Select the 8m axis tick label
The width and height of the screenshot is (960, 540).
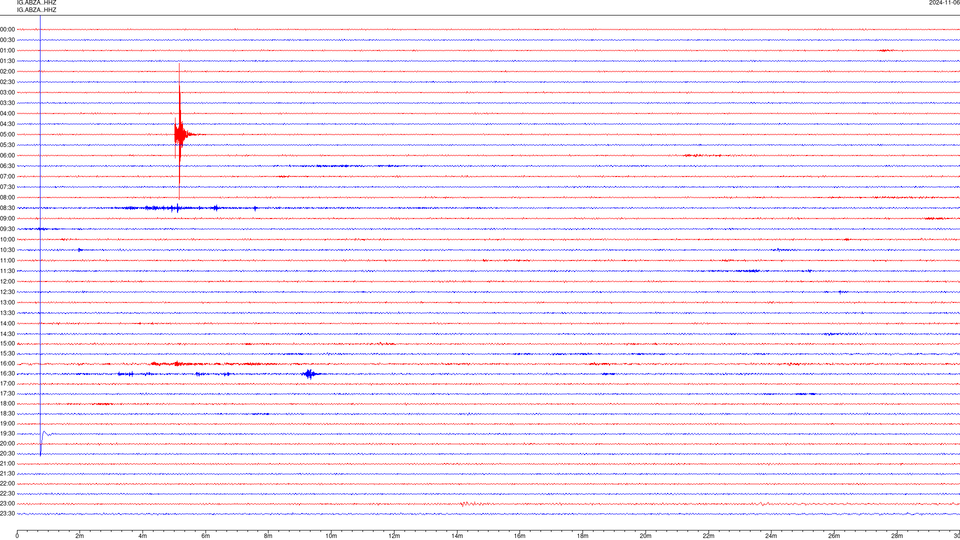(x=268, y=536)
